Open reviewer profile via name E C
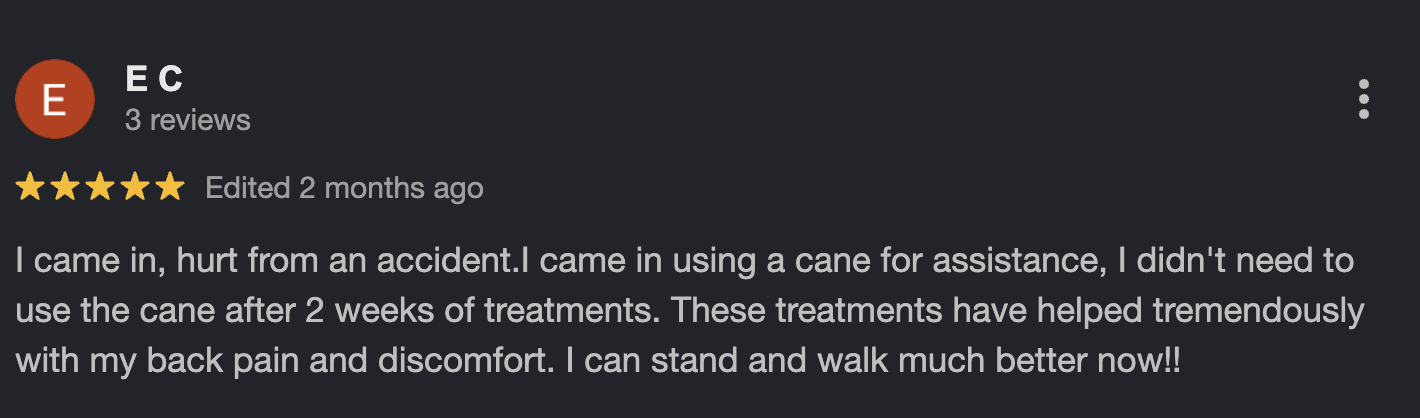Image resolution: width=1420 pixels, height=418 pixels. 153,78
